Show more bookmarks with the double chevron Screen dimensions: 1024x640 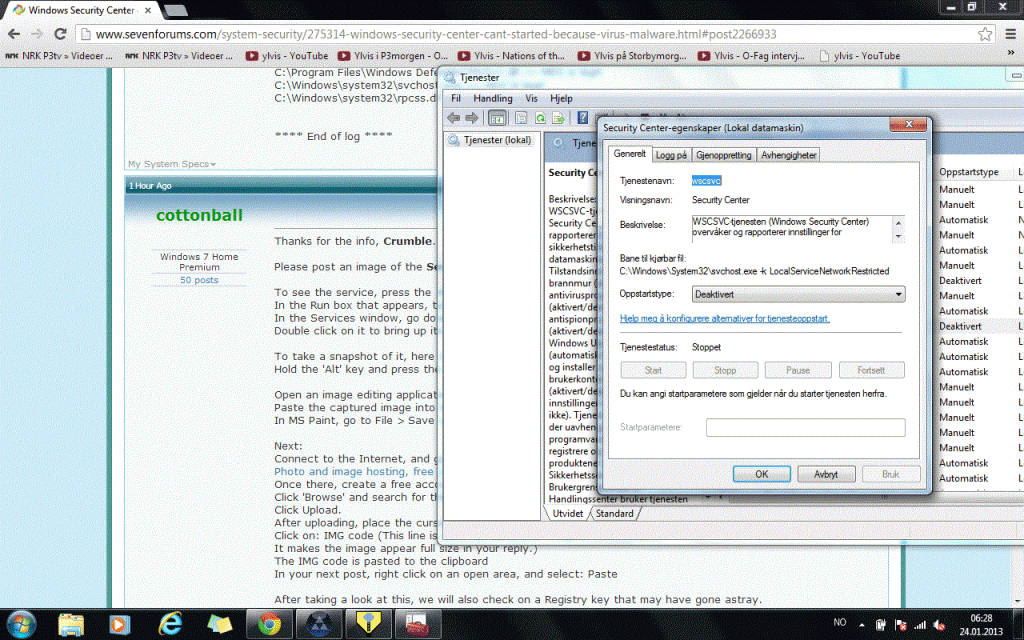(1011, 53)
